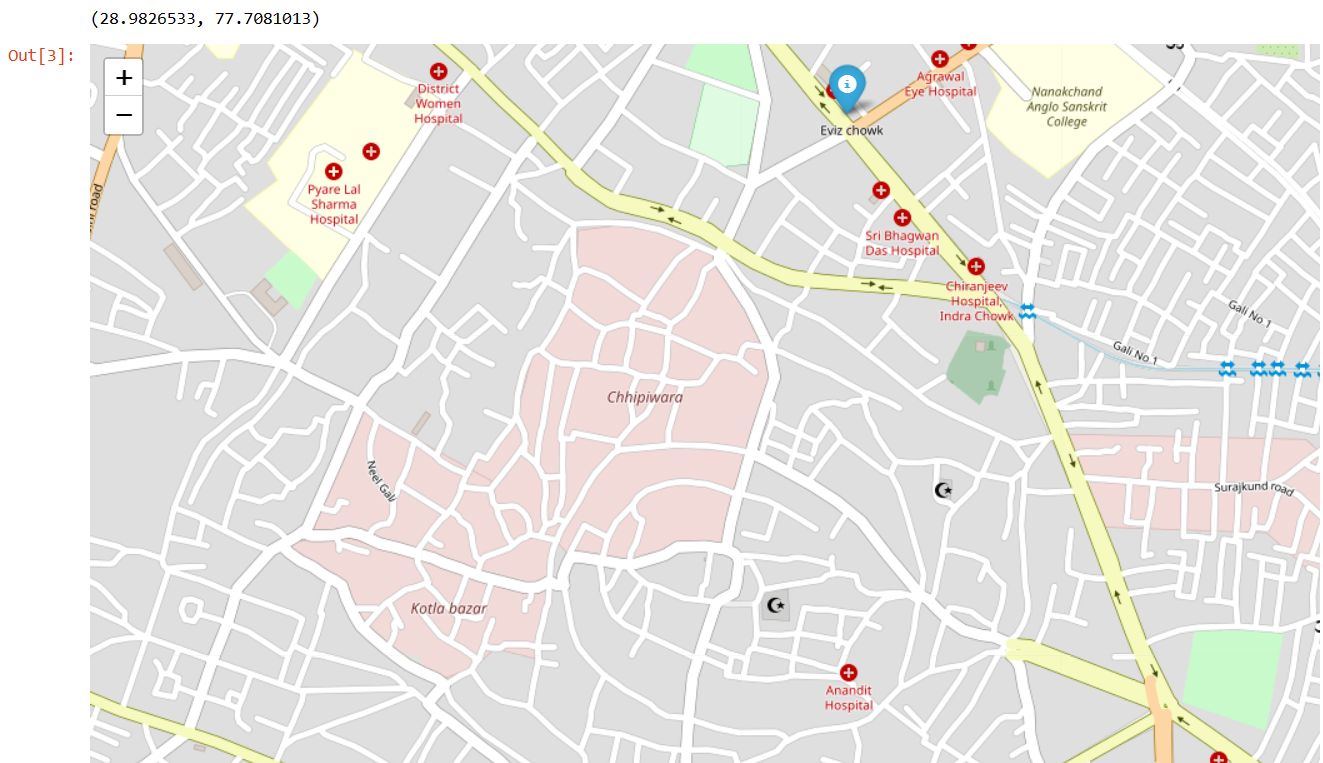Click the mosque crescent icon near Surajkund road
The image size is (1323, 763).
pyautogui.click(x=943, y=490)
